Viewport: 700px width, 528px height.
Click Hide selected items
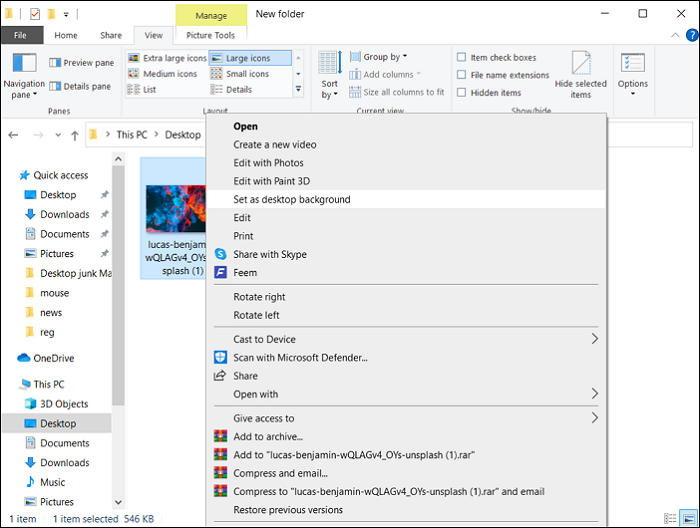pyautogui.click(x=581, y=75)
